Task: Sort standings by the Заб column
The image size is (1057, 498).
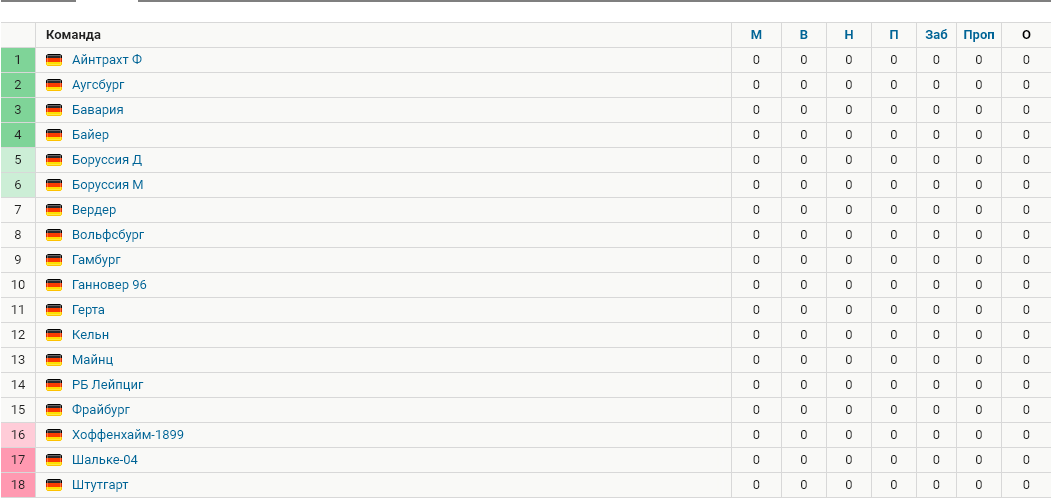Action: [x=936, y=35]
